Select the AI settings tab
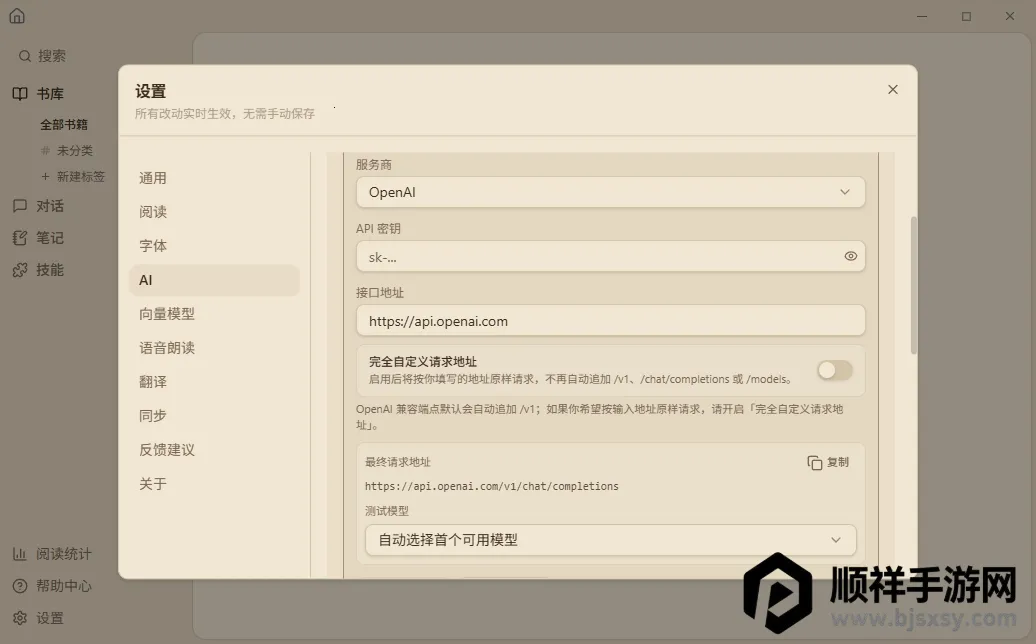Image resolution: width=1036 pixels, height=644 pixels. (214, 280)
